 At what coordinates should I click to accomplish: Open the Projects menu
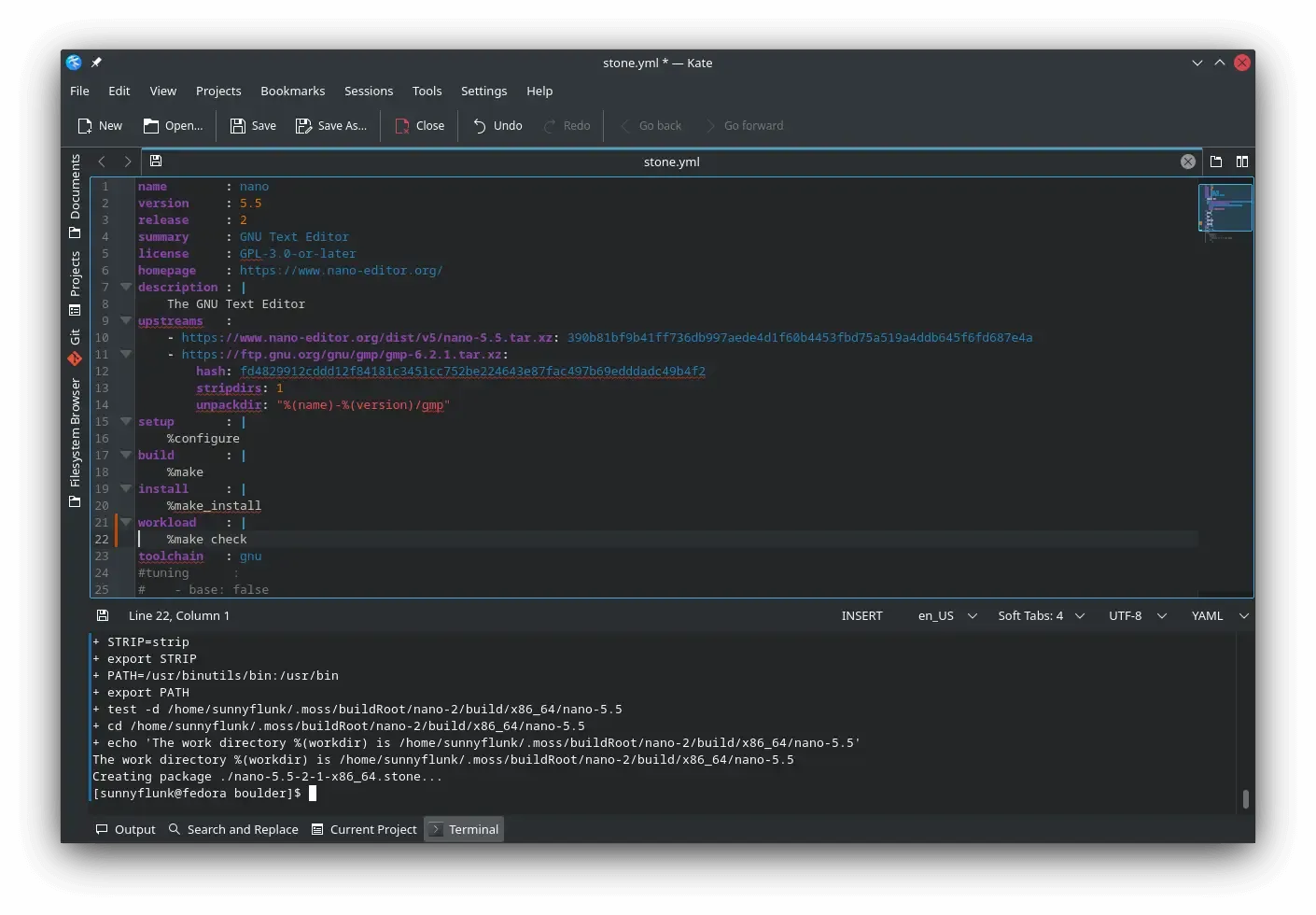click(x=218, y=91)
